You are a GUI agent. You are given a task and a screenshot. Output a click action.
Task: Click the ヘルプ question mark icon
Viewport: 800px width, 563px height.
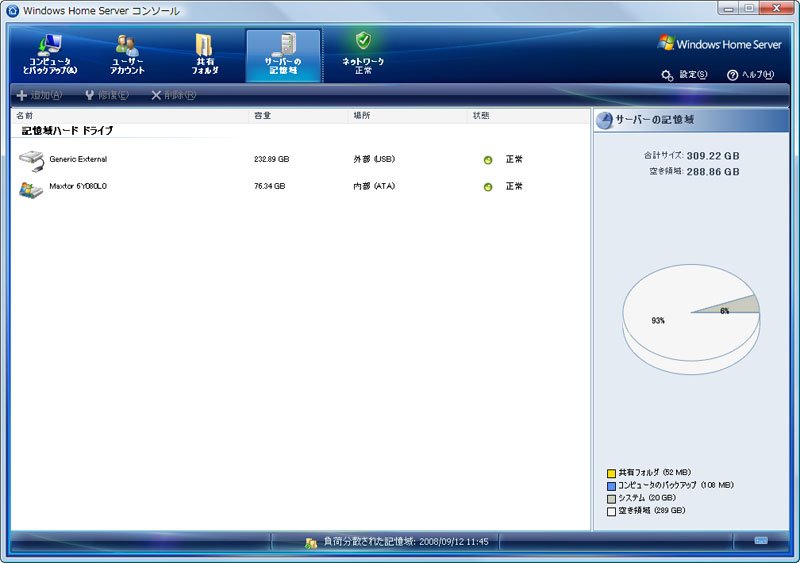click(733, 76)
